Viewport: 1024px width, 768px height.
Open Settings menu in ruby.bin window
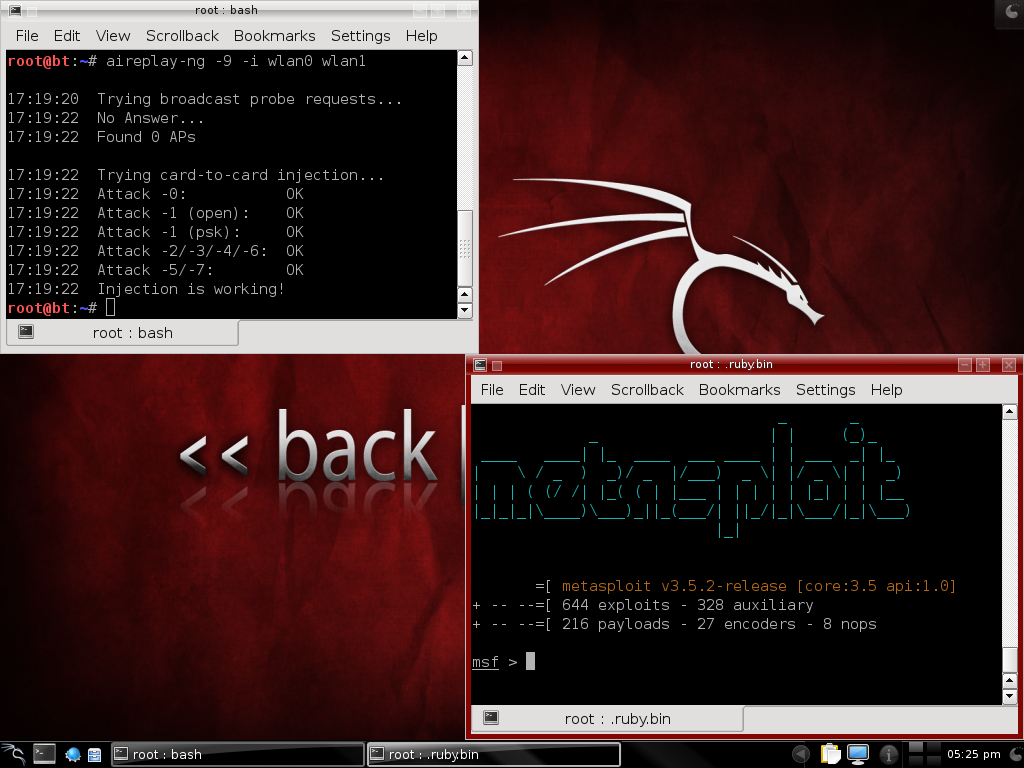tap(825, 390)
